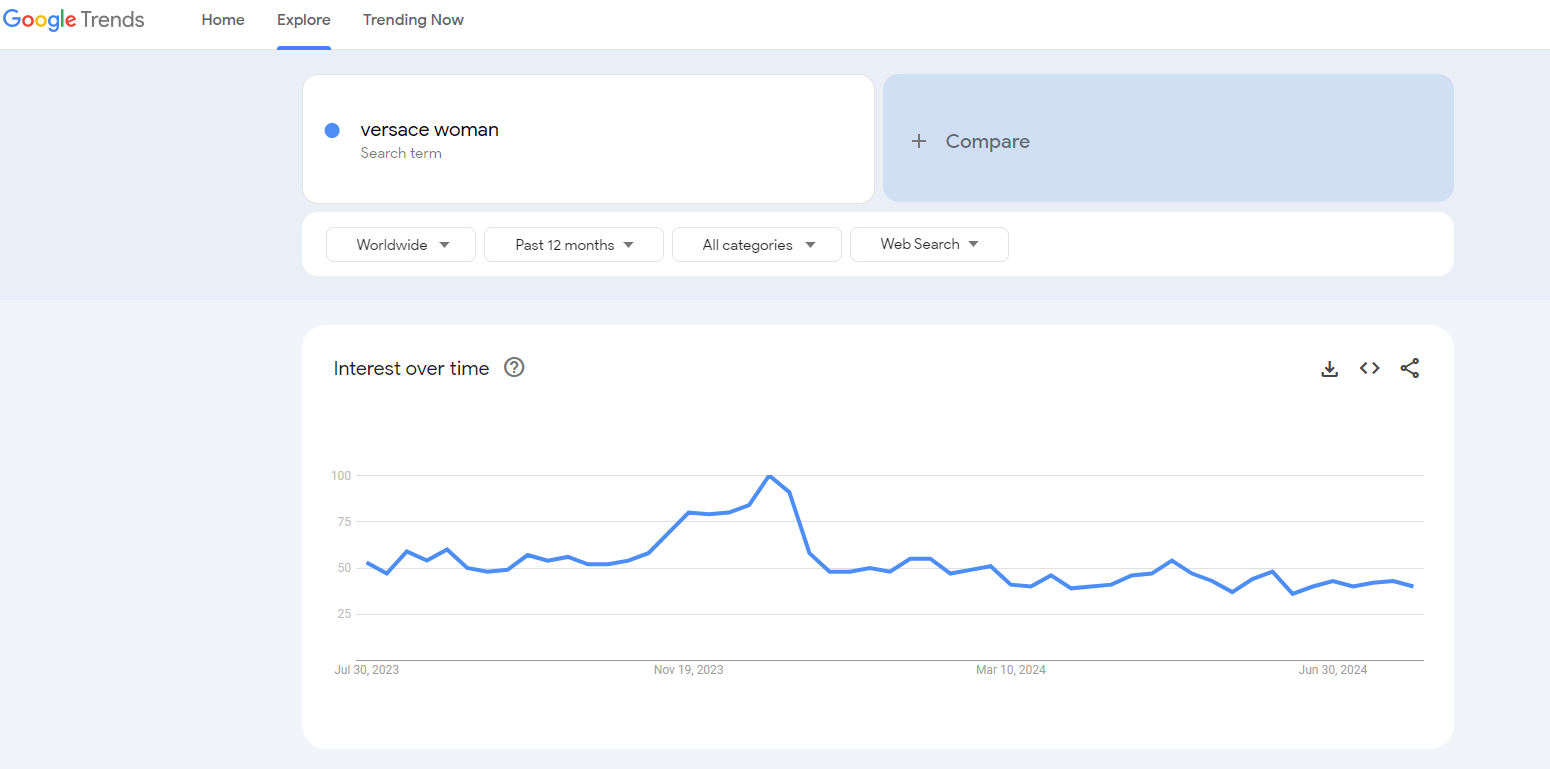Click the versace woman search term field

(588, 139)
